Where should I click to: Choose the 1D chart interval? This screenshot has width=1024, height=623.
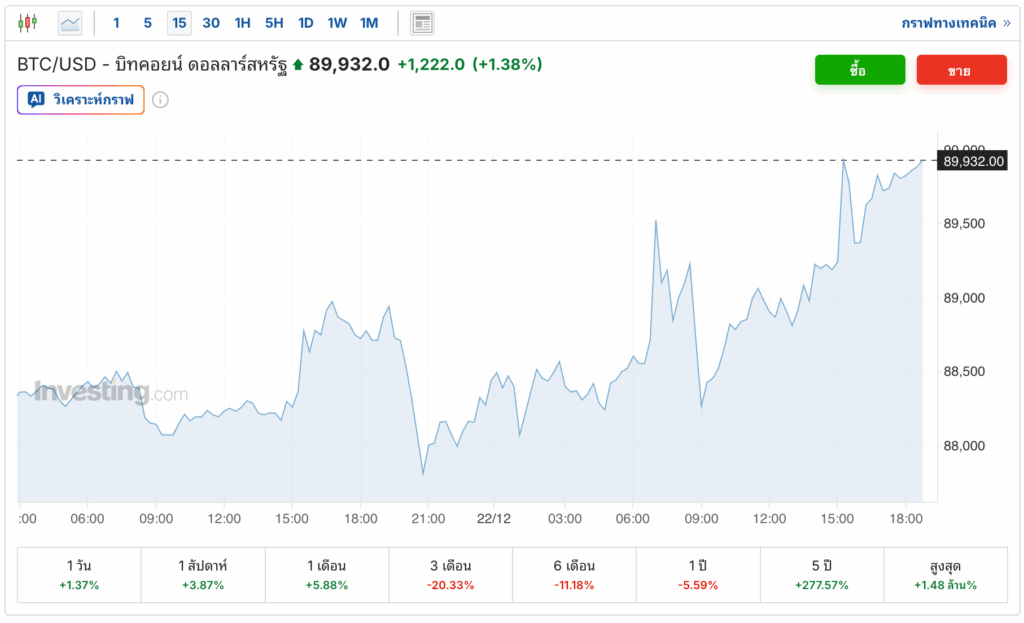(306, 22)
